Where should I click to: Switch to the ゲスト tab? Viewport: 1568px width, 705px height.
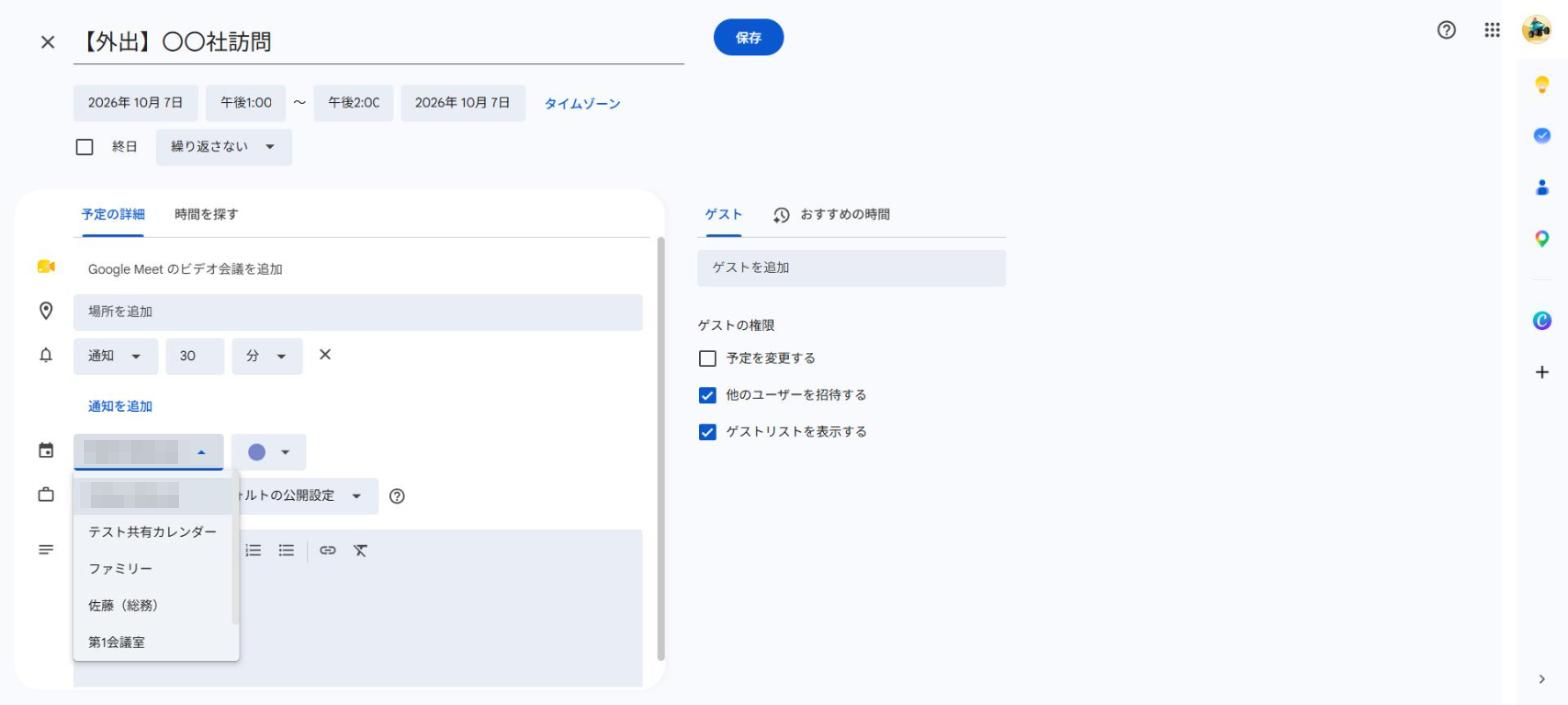pyautogui.click(x=724, y=214)
